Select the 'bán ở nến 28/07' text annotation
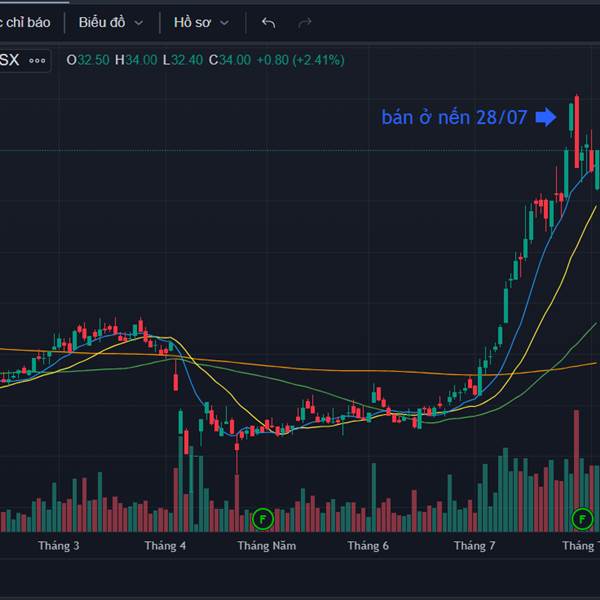Viewport: 600px width, 600px height. [x=454, y=117]
